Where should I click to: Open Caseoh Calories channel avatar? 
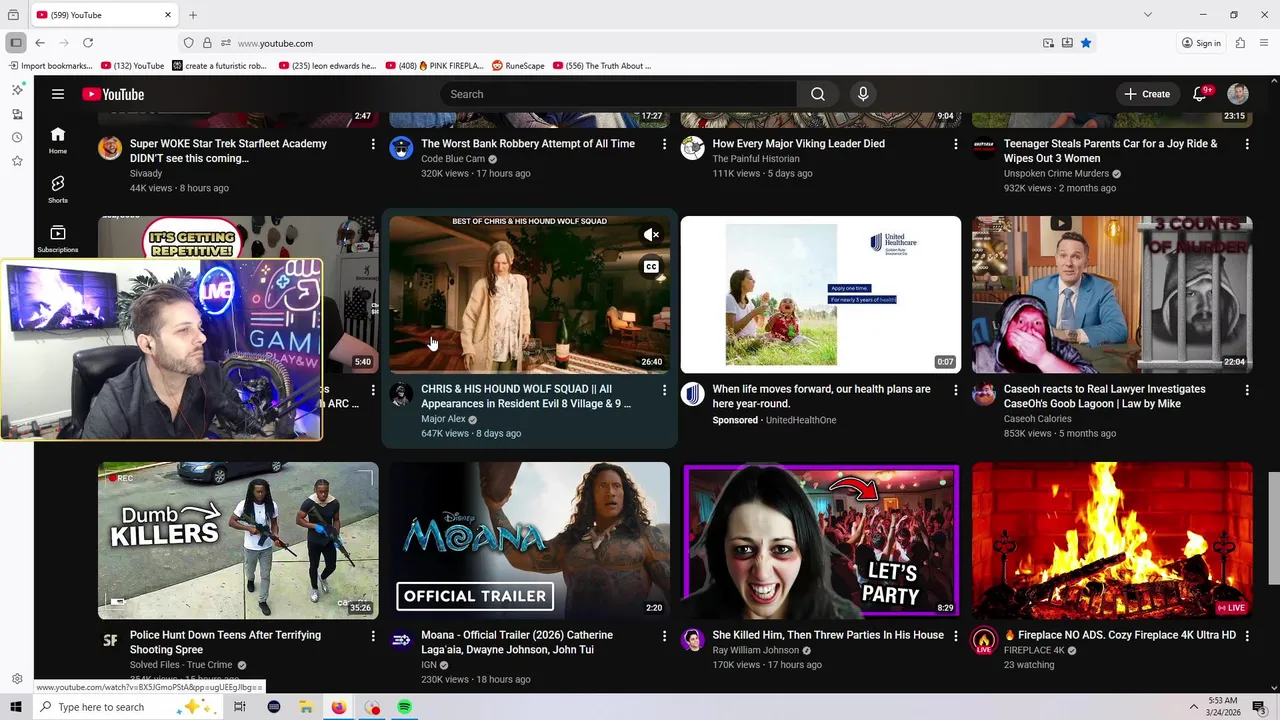coord(984,394)
